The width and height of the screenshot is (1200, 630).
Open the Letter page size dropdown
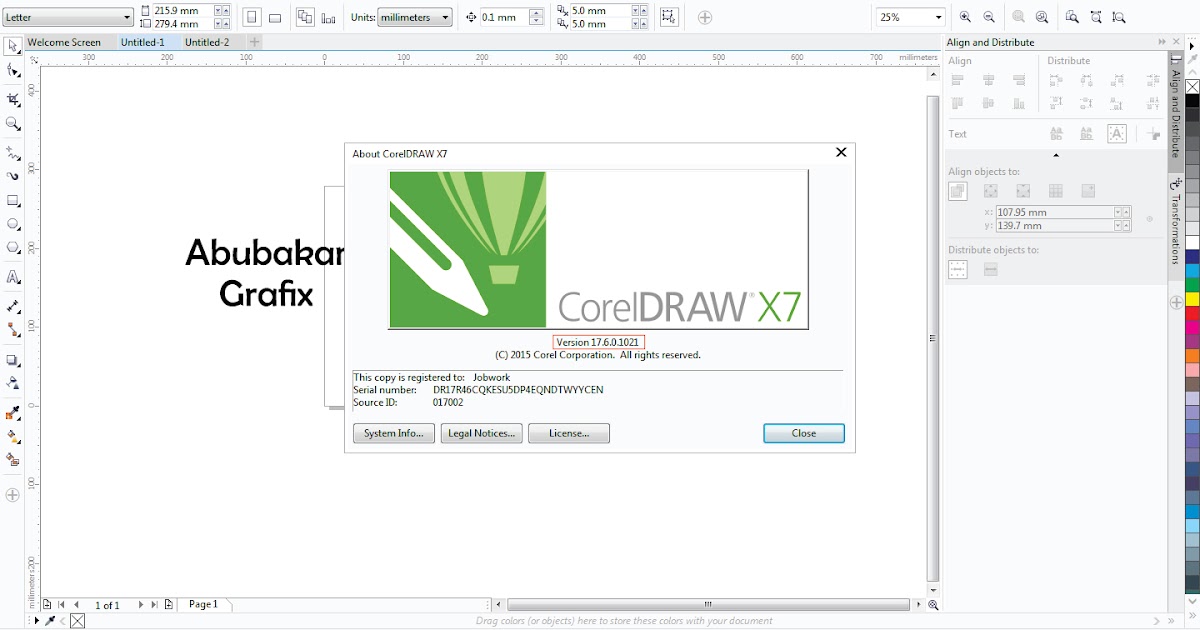coord(127,18)
